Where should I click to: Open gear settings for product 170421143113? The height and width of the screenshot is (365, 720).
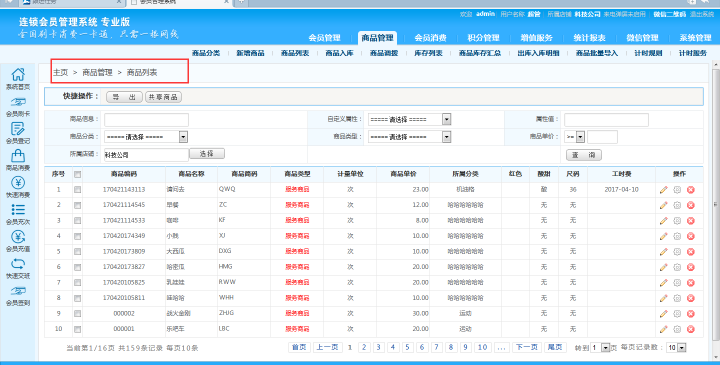pyautogui.click(x=677, y=190)
